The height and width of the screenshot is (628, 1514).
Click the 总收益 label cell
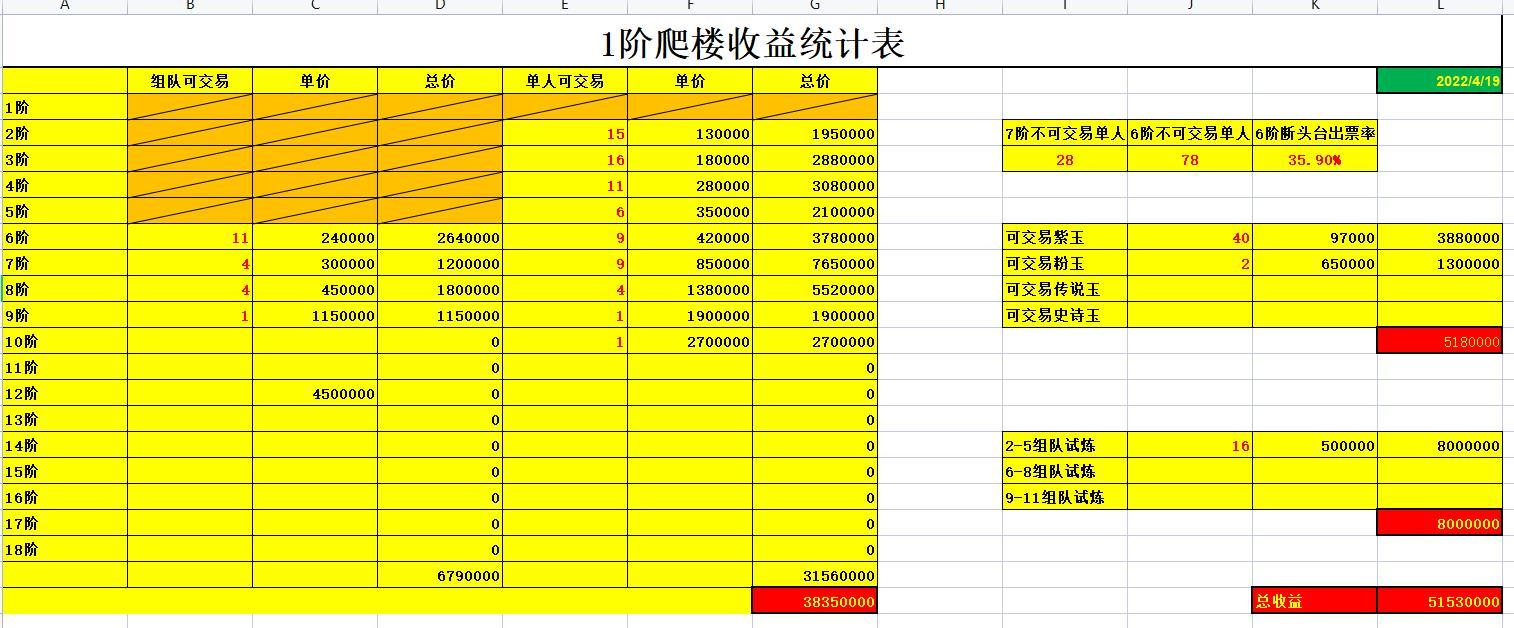pyautogui.click(x=1315, y=601)
